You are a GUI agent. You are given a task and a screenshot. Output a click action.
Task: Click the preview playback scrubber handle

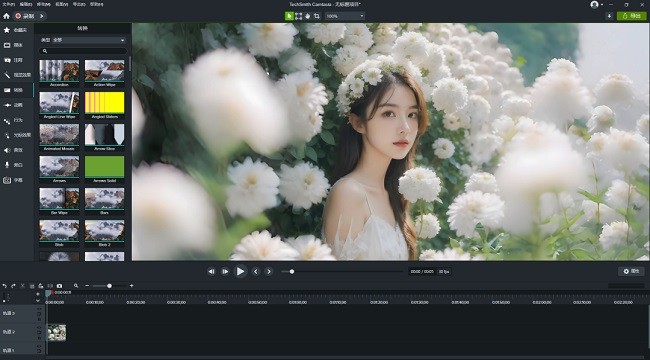[292, 272]
